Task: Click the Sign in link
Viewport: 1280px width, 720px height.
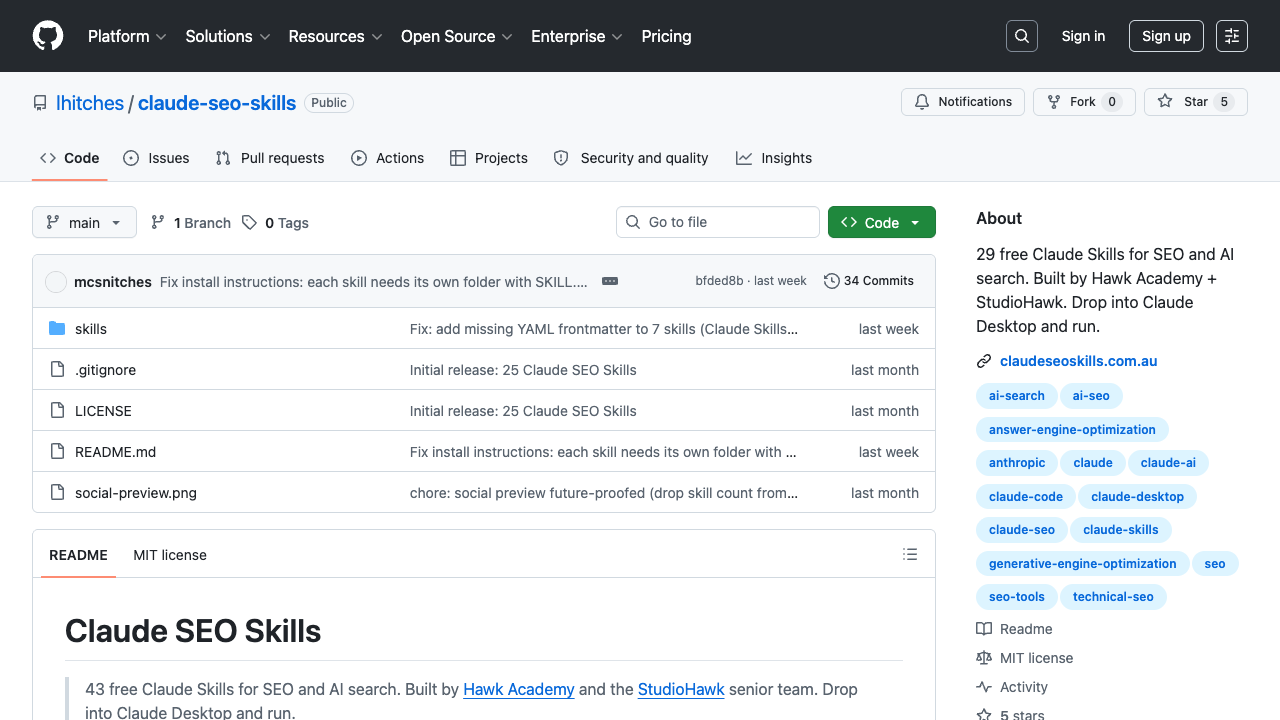Action: 1083,36
